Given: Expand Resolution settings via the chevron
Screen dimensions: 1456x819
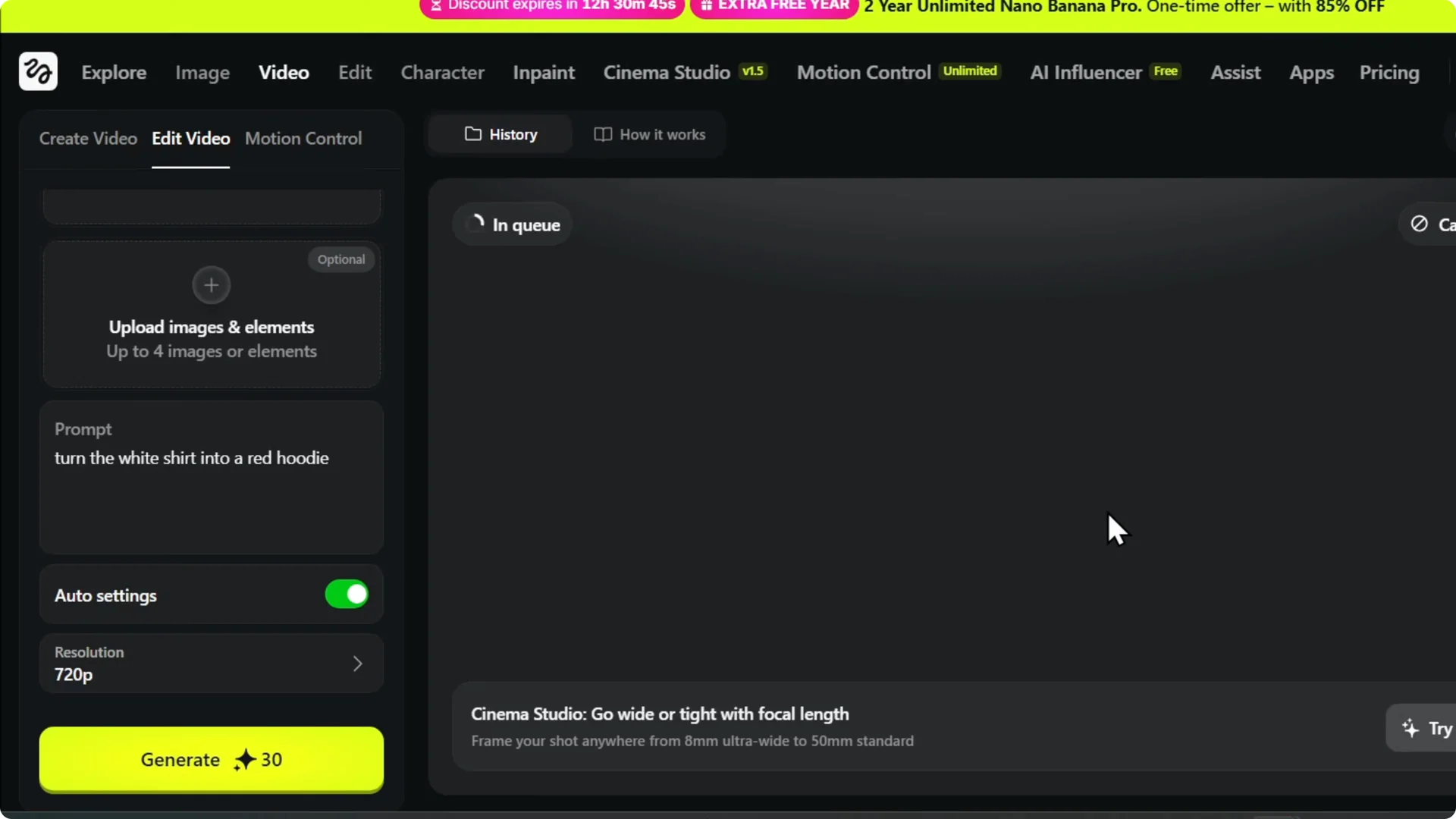Looking at the screenshot, I should (x=358, y=663).
